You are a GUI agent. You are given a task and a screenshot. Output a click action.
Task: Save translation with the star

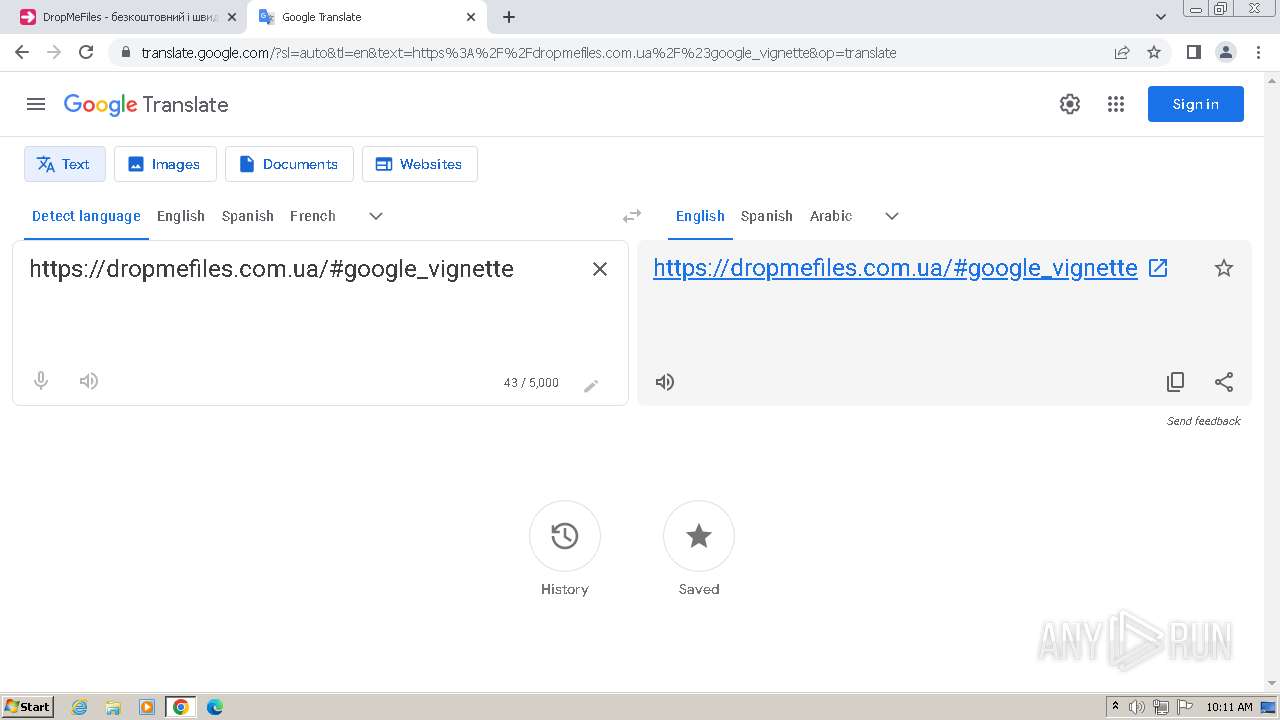click(1224, 268)
